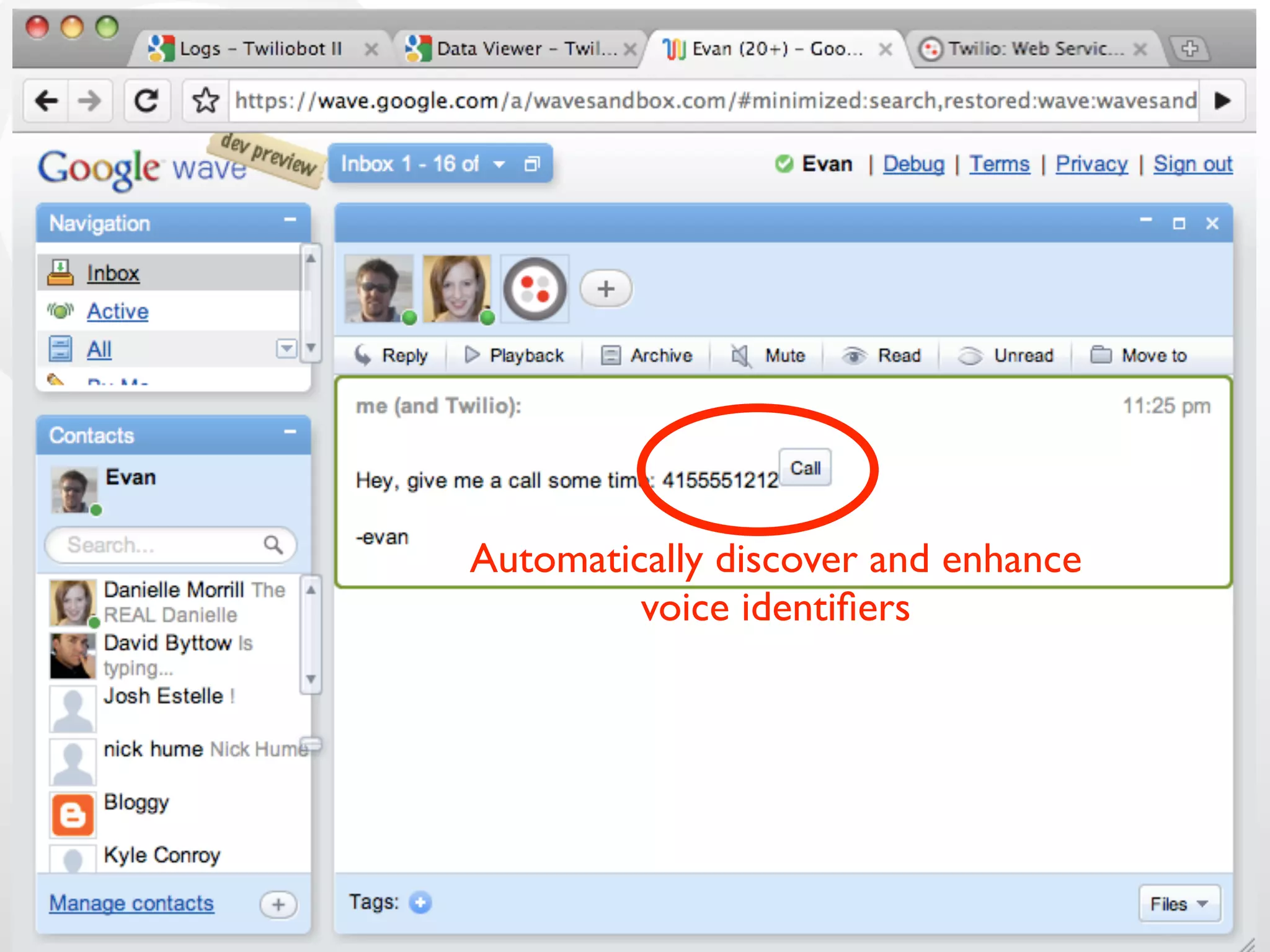Close the Twilio: Web Service tab
The width and height of the screenshot is (1270, 952).
[1140, 49]
